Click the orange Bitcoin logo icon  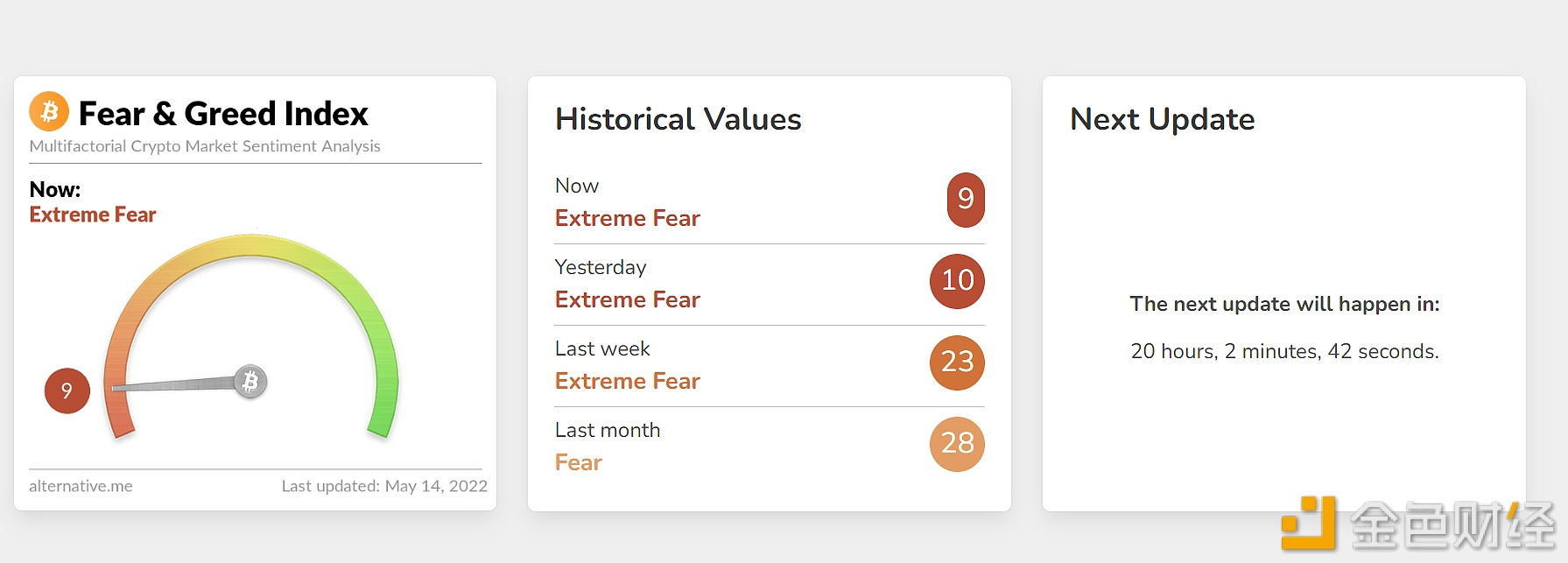[49, 112]
